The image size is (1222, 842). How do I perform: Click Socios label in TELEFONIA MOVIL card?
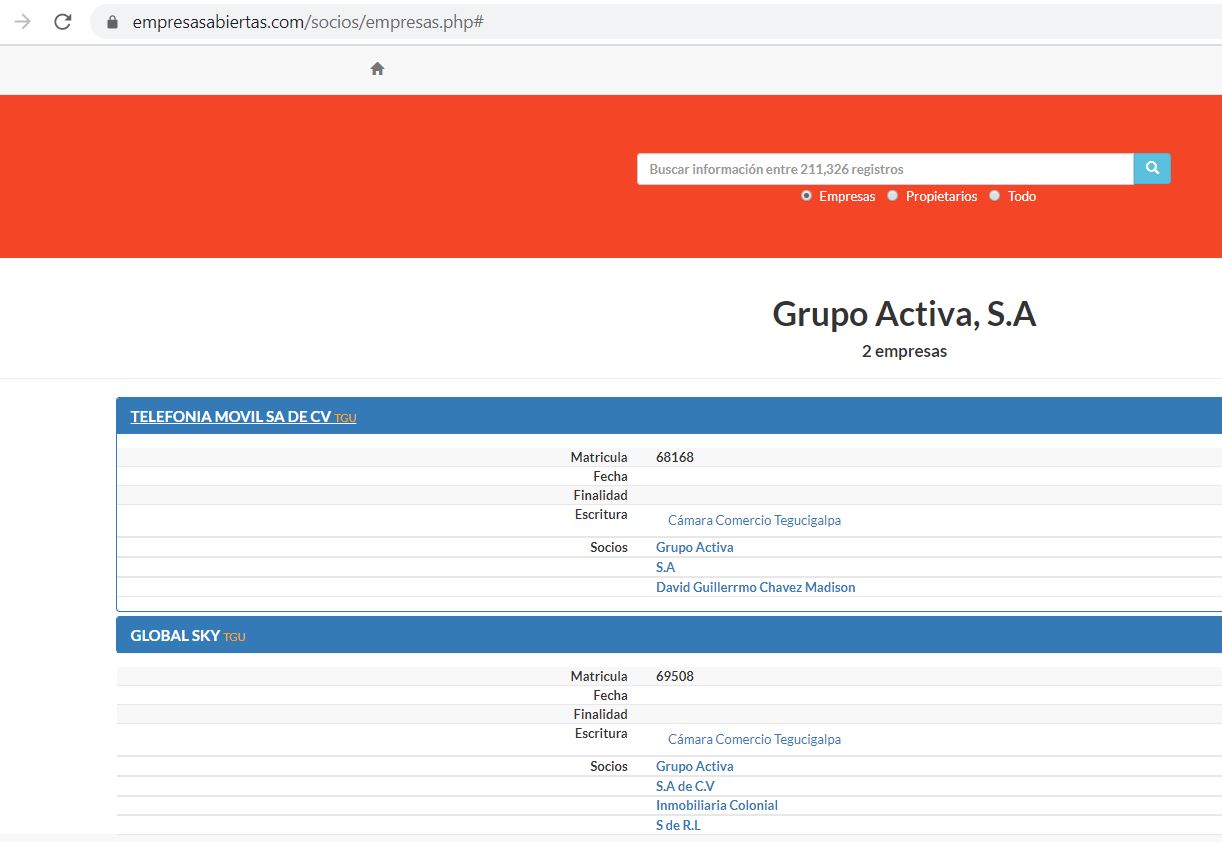[609, 547]
